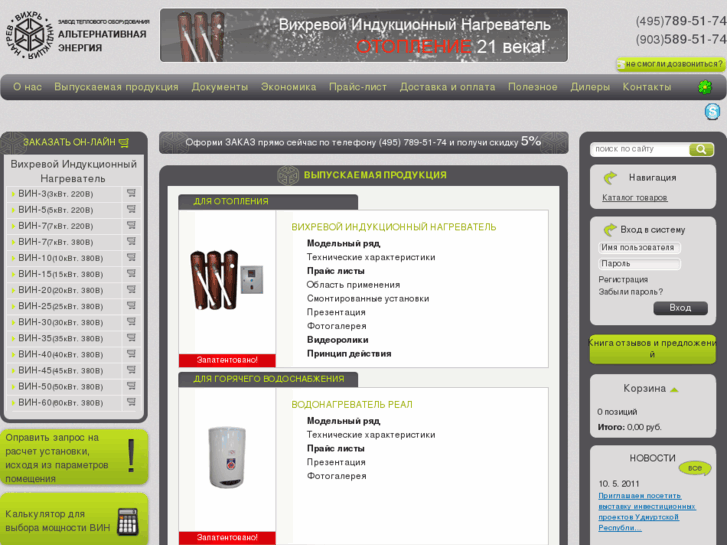
Task: Click the Вихревой Индукционный Нагреватель header banner
Action: pyautogui.click(x=364, y=35)
